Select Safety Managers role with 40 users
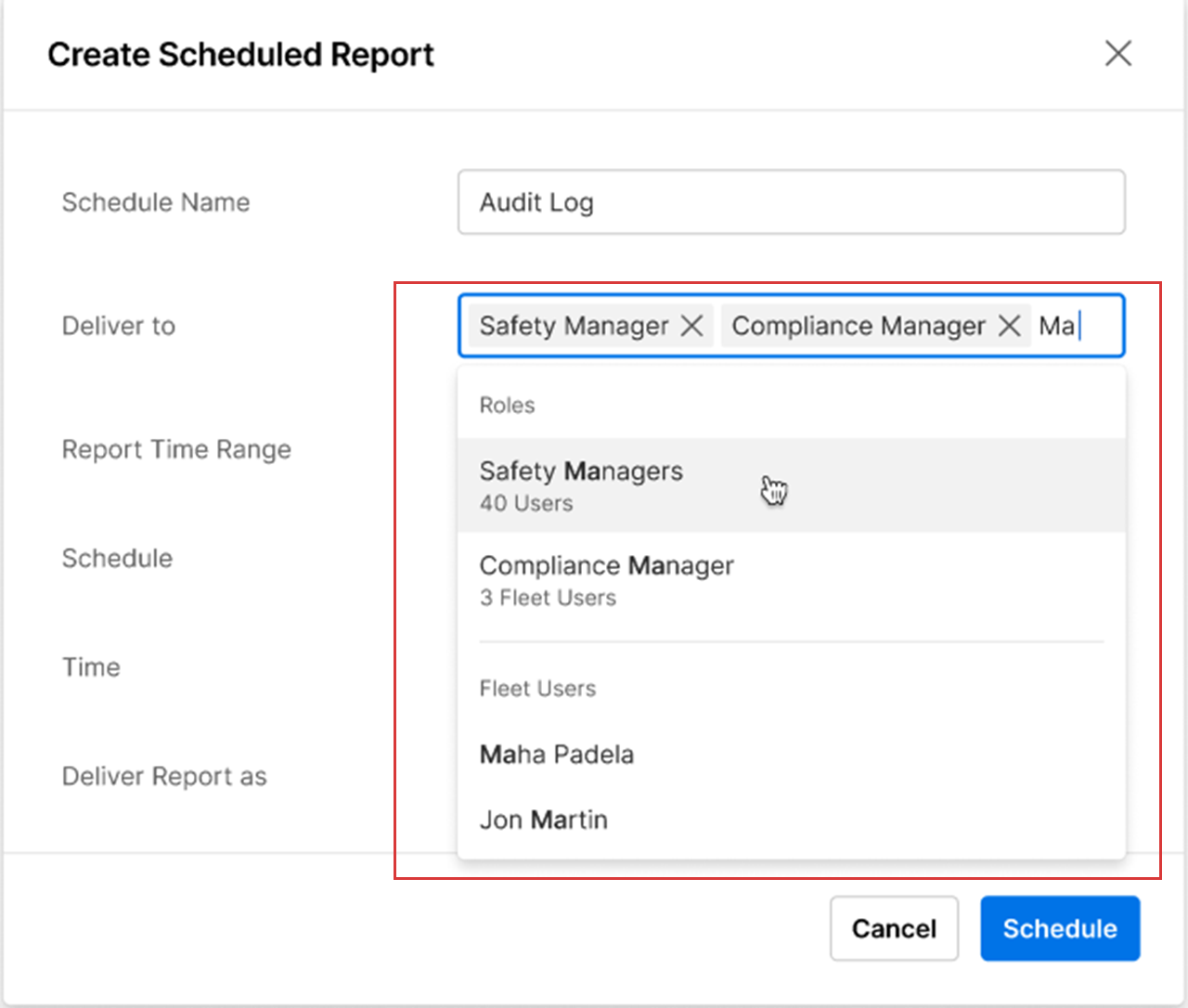The image size is (1188, 1008). [581, 485]
